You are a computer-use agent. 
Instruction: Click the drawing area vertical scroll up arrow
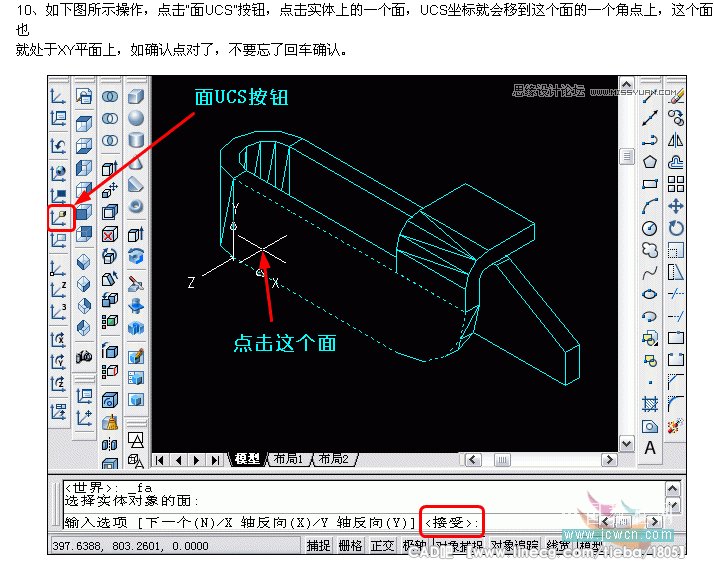[627, 84]
